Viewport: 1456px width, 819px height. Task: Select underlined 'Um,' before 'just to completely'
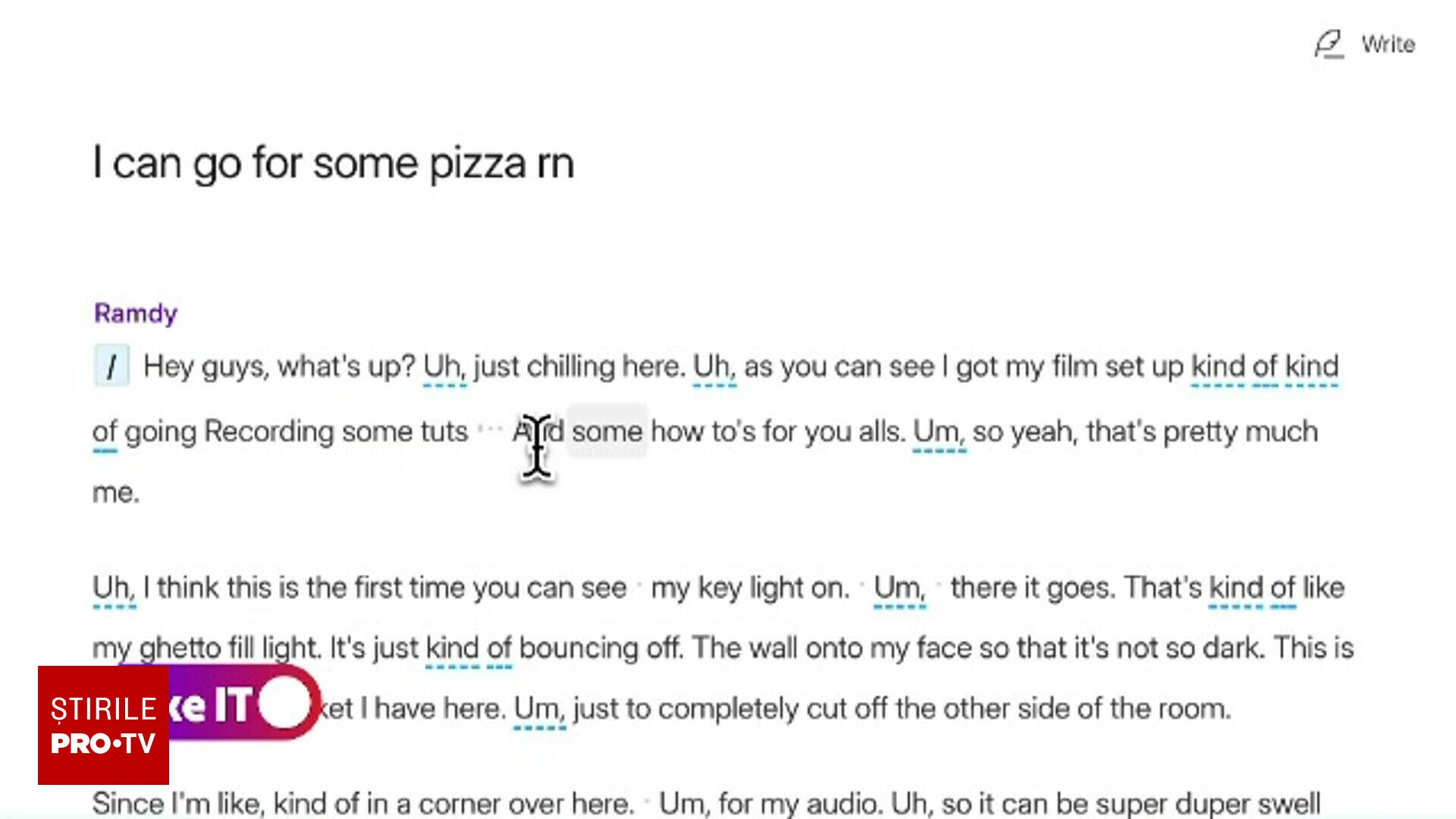pos(540,710)
